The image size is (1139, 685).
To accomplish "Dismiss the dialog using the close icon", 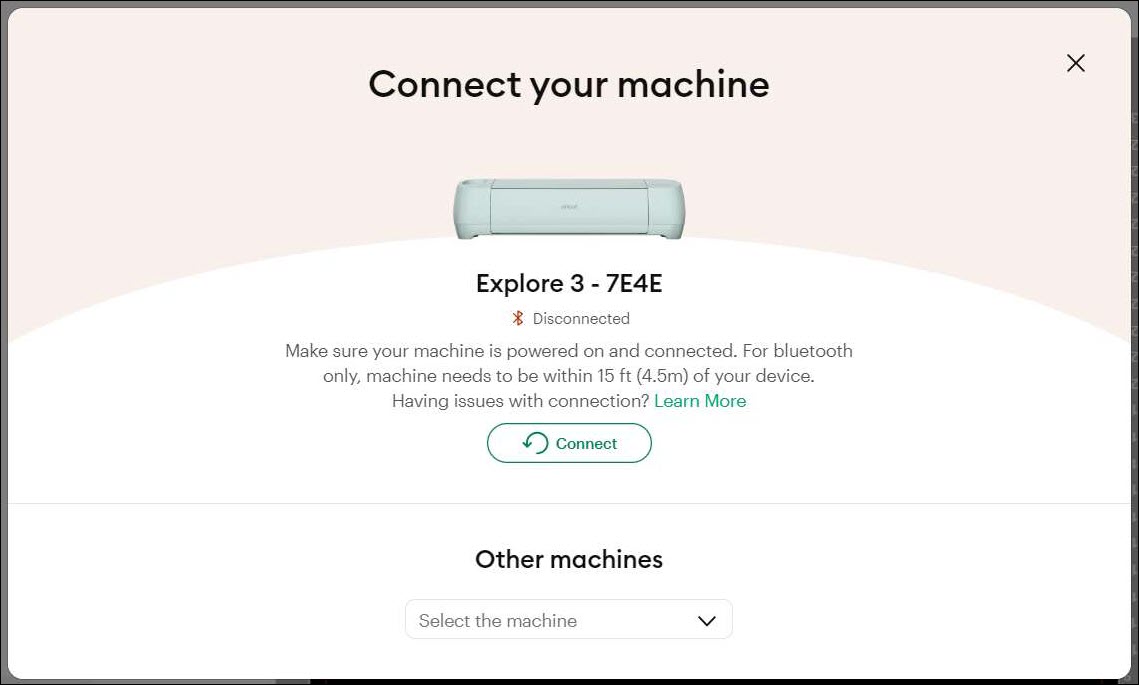I will coord(1075,62).
